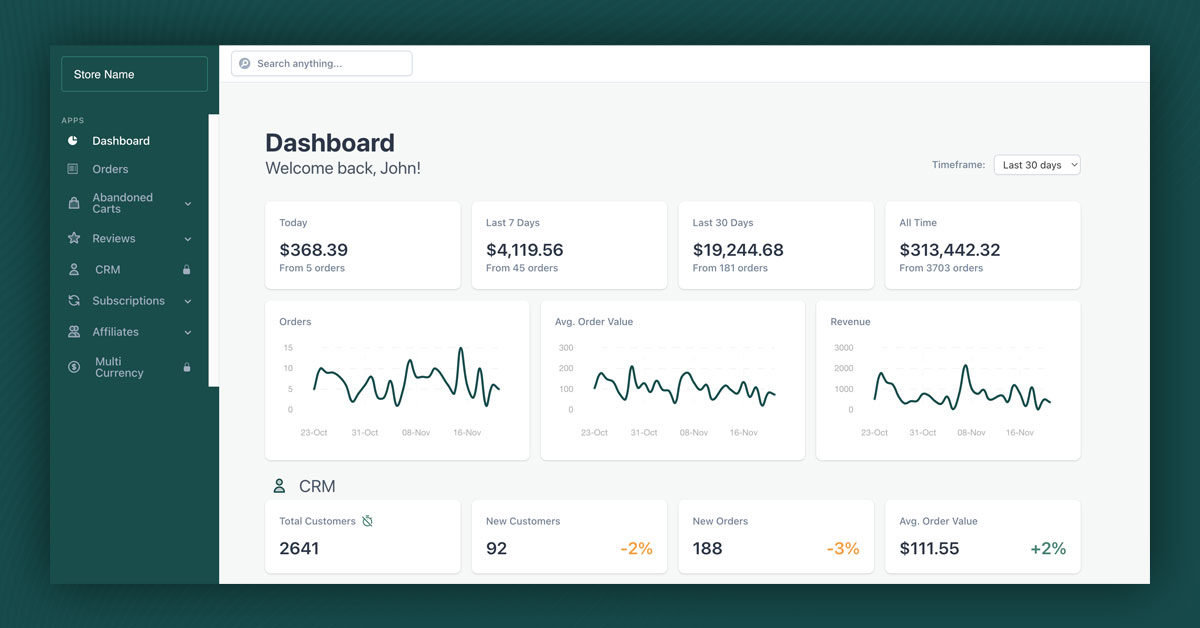Select the Reviews star icon

(x=73, y=238)
